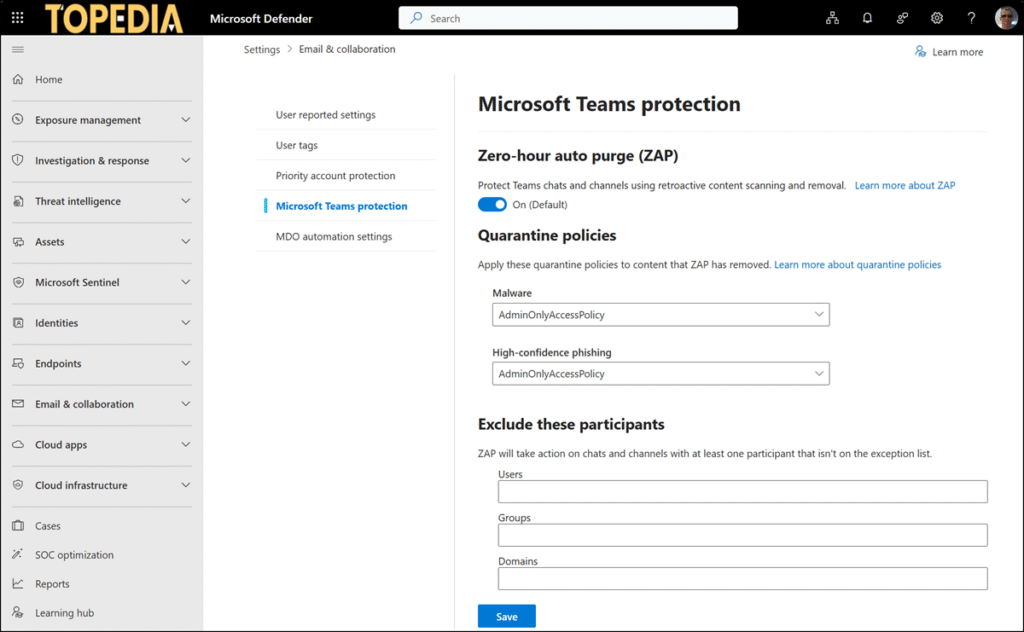Open the Learn more about ZAP link
This screenshot has height=632, width=1024.
904,185
